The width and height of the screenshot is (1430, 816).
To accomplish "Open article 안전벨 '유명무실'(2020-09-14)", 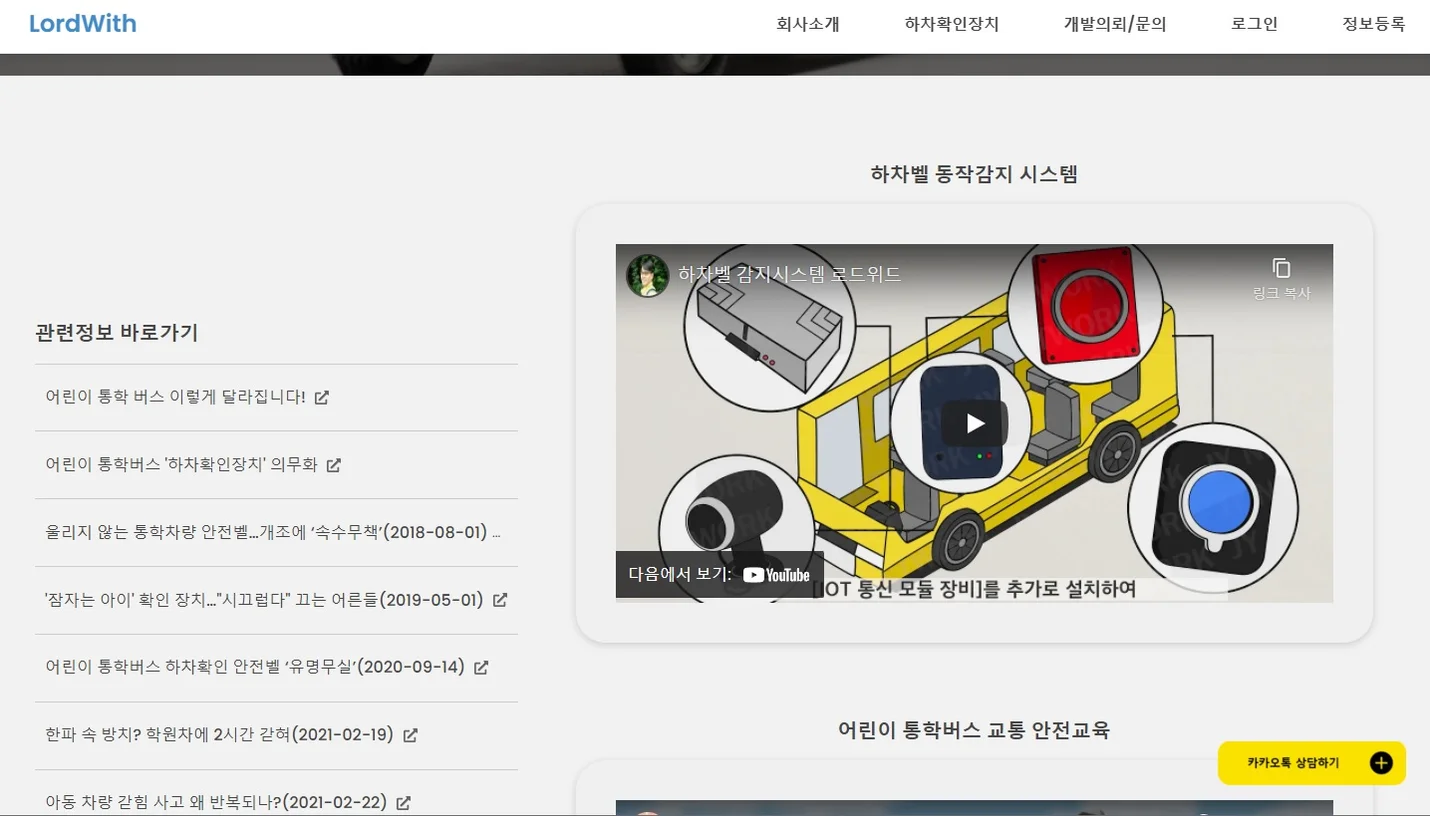I will (255, 667).
